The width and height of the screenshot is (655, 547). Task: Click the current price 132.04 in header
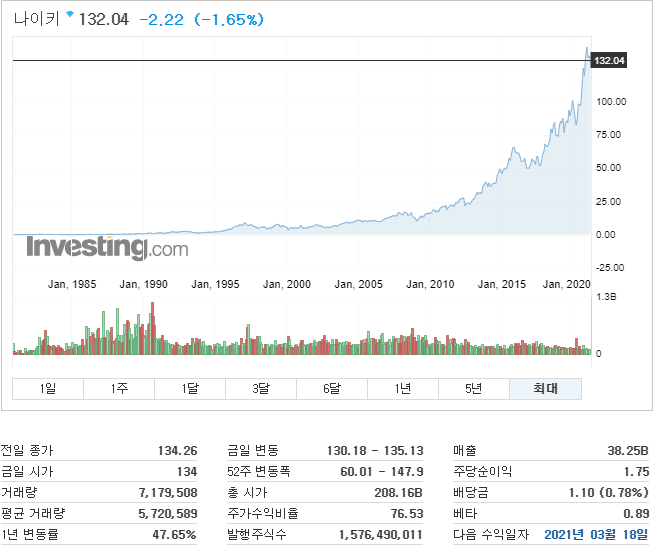tap(104, 19)
